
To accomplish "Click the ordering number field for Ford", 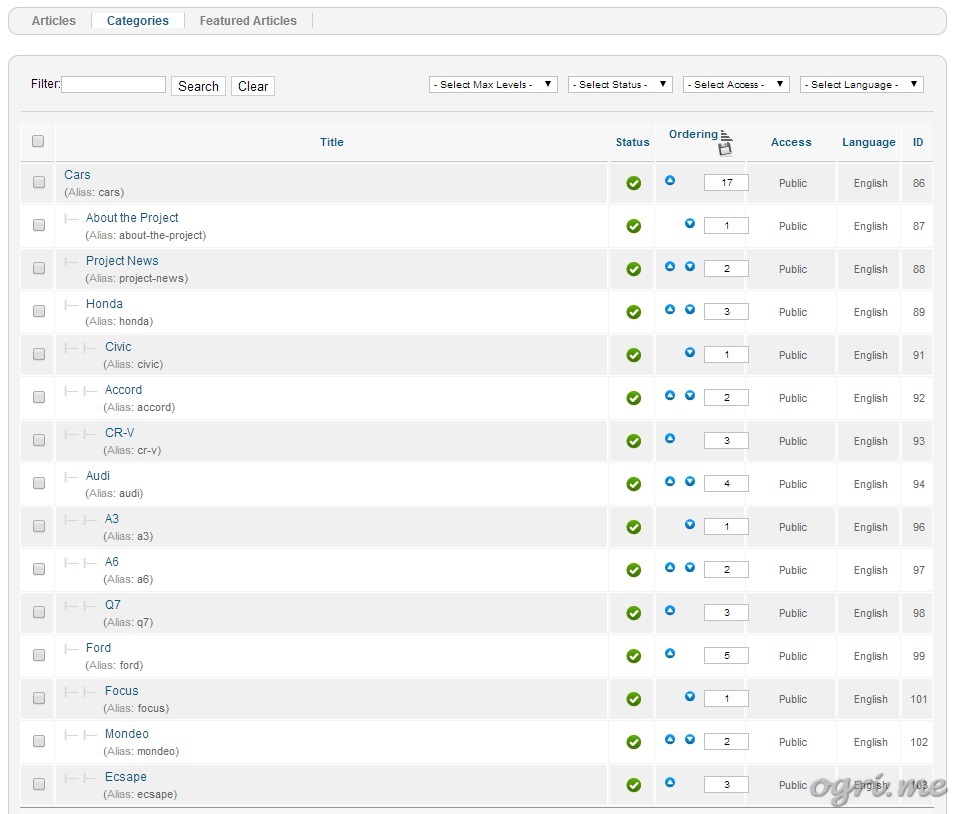I will pos(726,656).
